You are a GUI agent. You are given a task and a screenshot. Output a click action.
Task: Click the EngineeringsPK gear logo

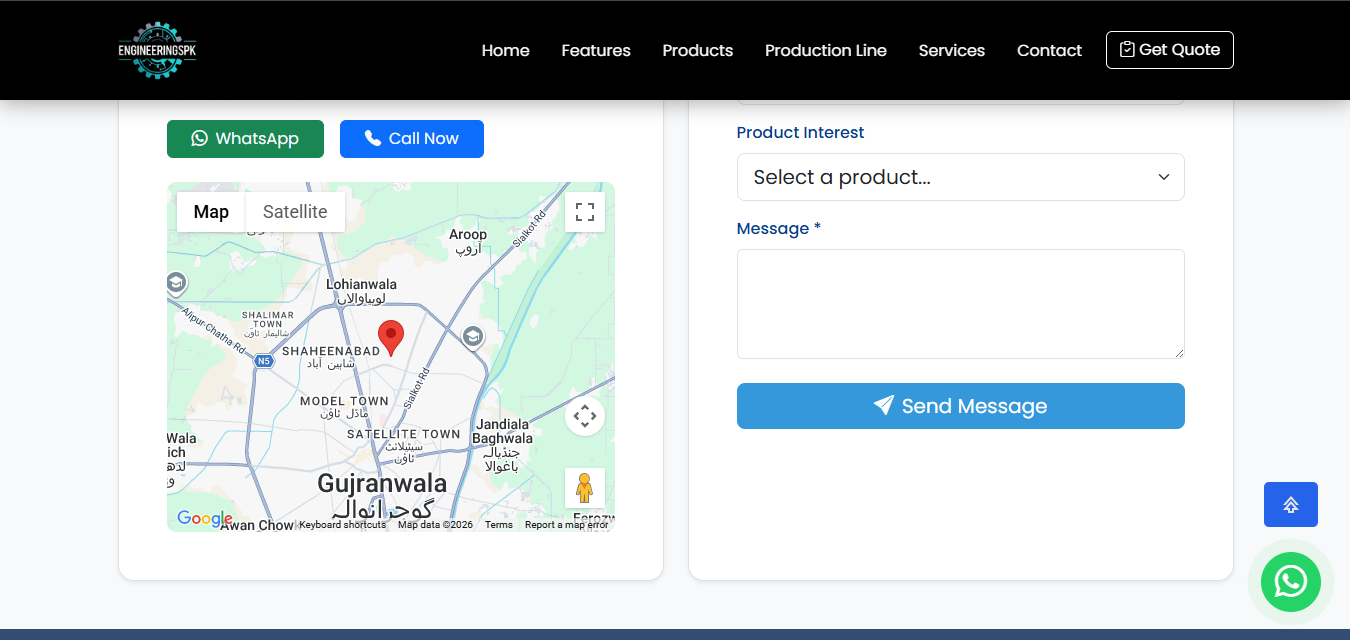pos(157,49)
